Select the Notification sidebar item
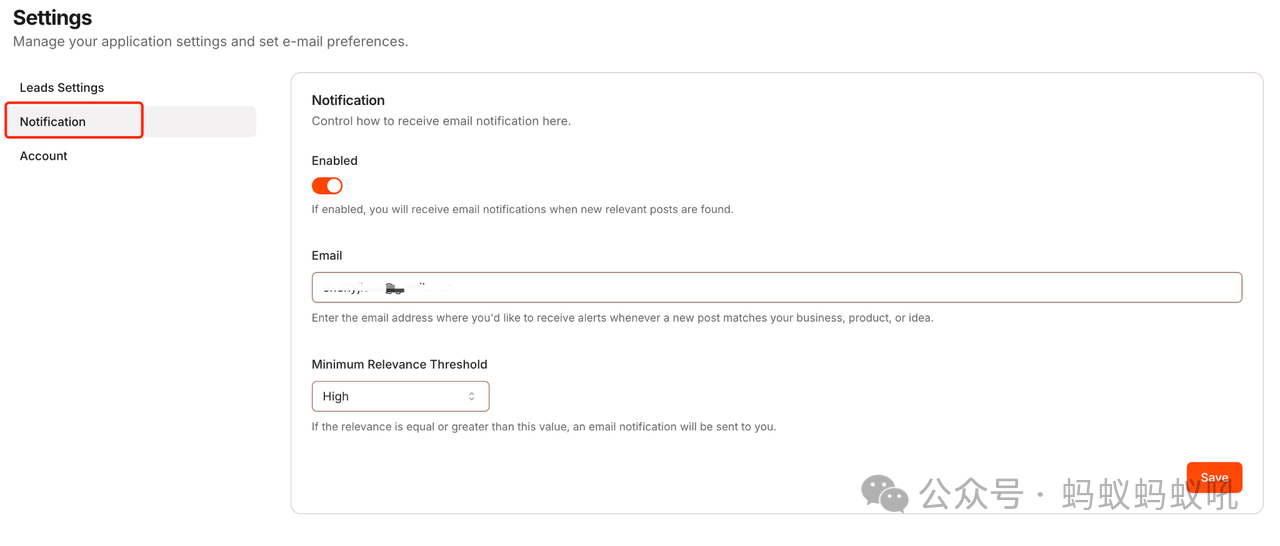Viewport: 1280px width, 546px height. pyautogui.click(x=53, y=122)
